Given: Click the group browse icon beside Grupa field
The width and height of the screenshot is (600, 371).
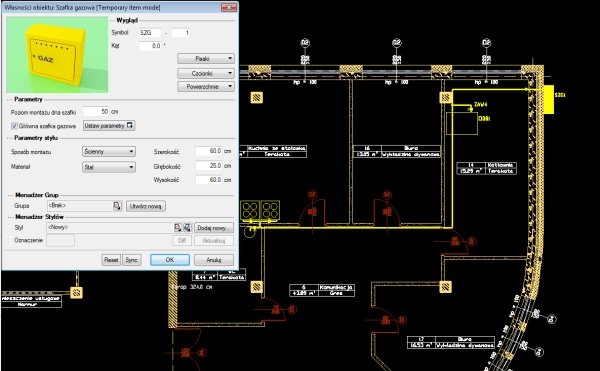Looking at the screenshot, I should 117,206.
